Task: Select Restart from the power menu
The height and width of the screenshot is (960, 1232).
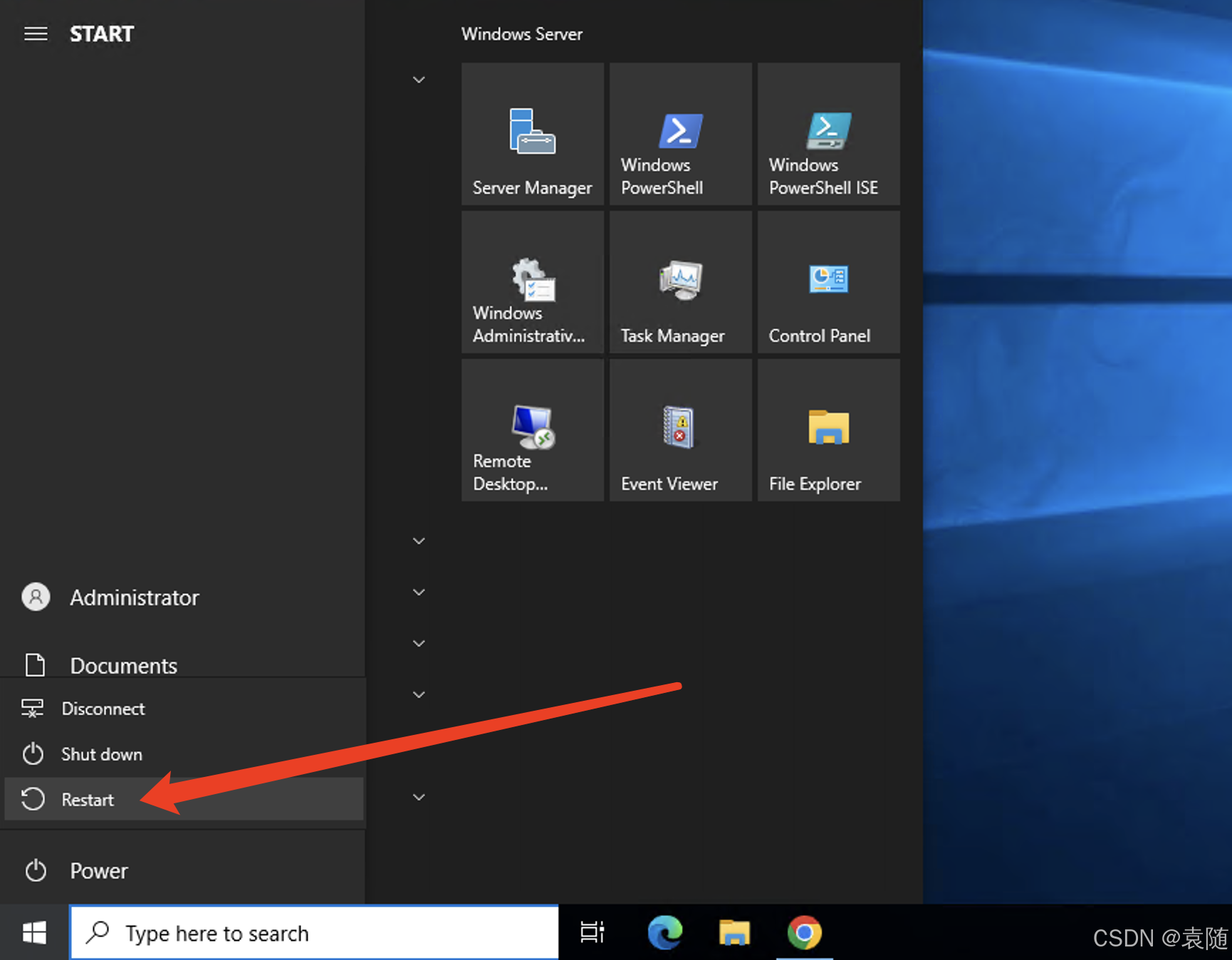Action: click(x=184, y=799)
